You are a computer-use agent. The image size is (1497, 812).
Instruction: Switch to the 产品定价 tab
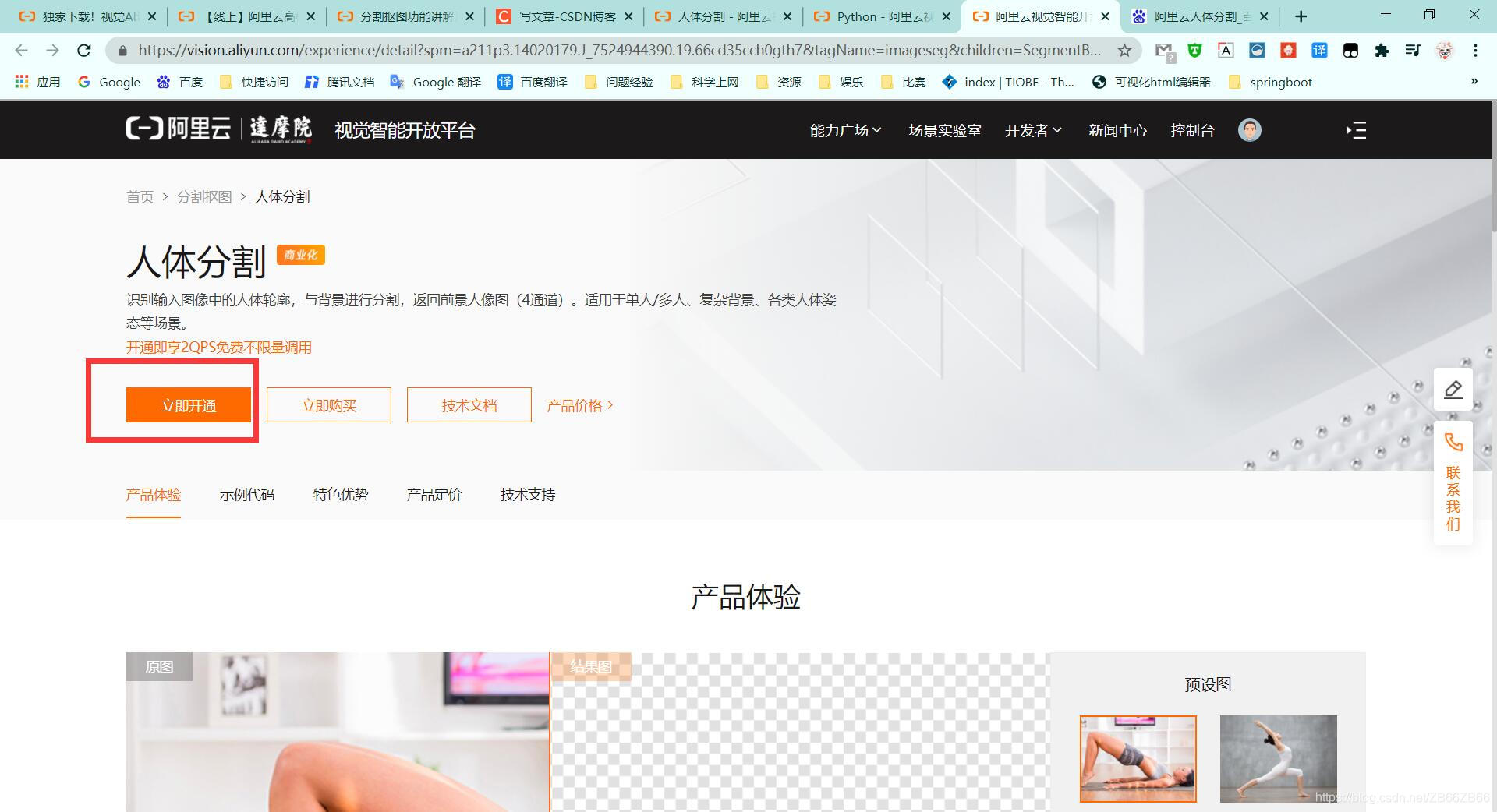(434, 494)
